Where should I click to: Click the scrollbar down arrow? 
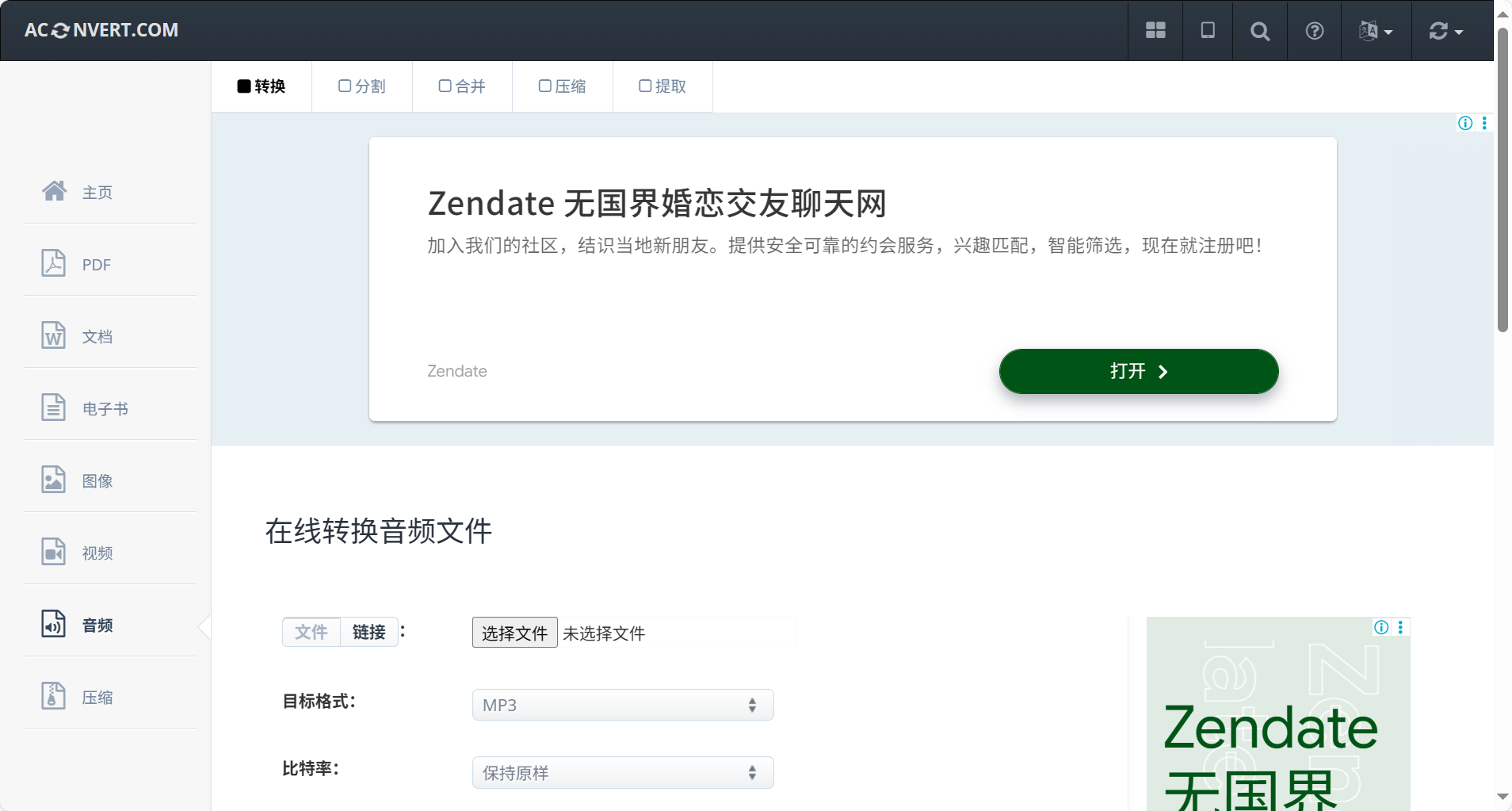pos(1502,796)
